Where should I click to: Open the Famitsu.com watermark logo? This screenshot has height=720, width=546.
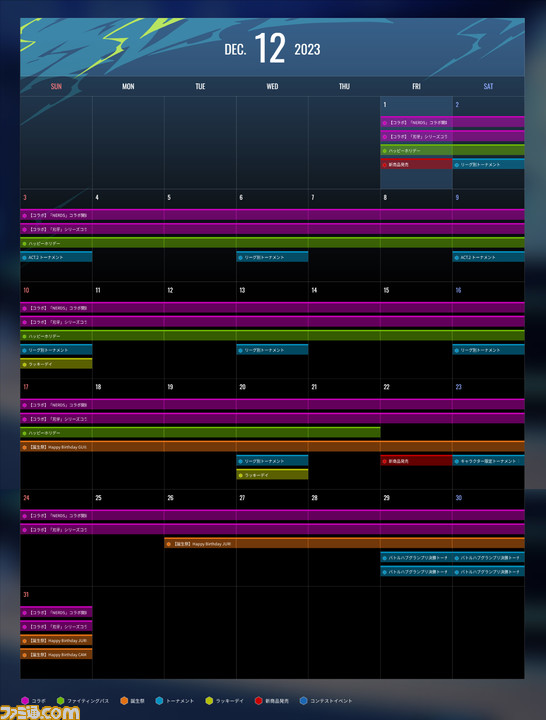pos(40,713)
